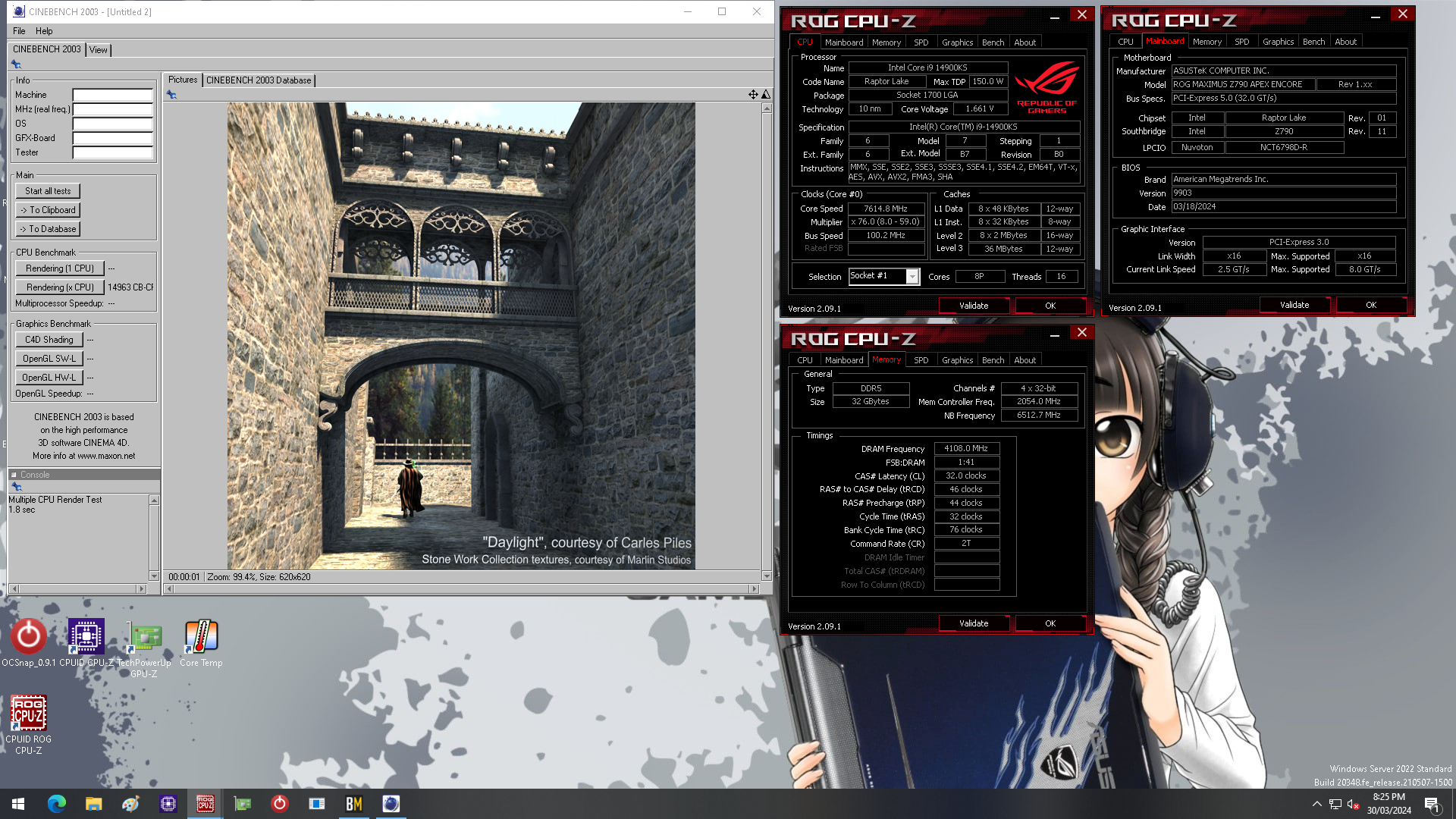Open the BM benchmark taskbar icon
1456x819 pixels.
(353, 804)
